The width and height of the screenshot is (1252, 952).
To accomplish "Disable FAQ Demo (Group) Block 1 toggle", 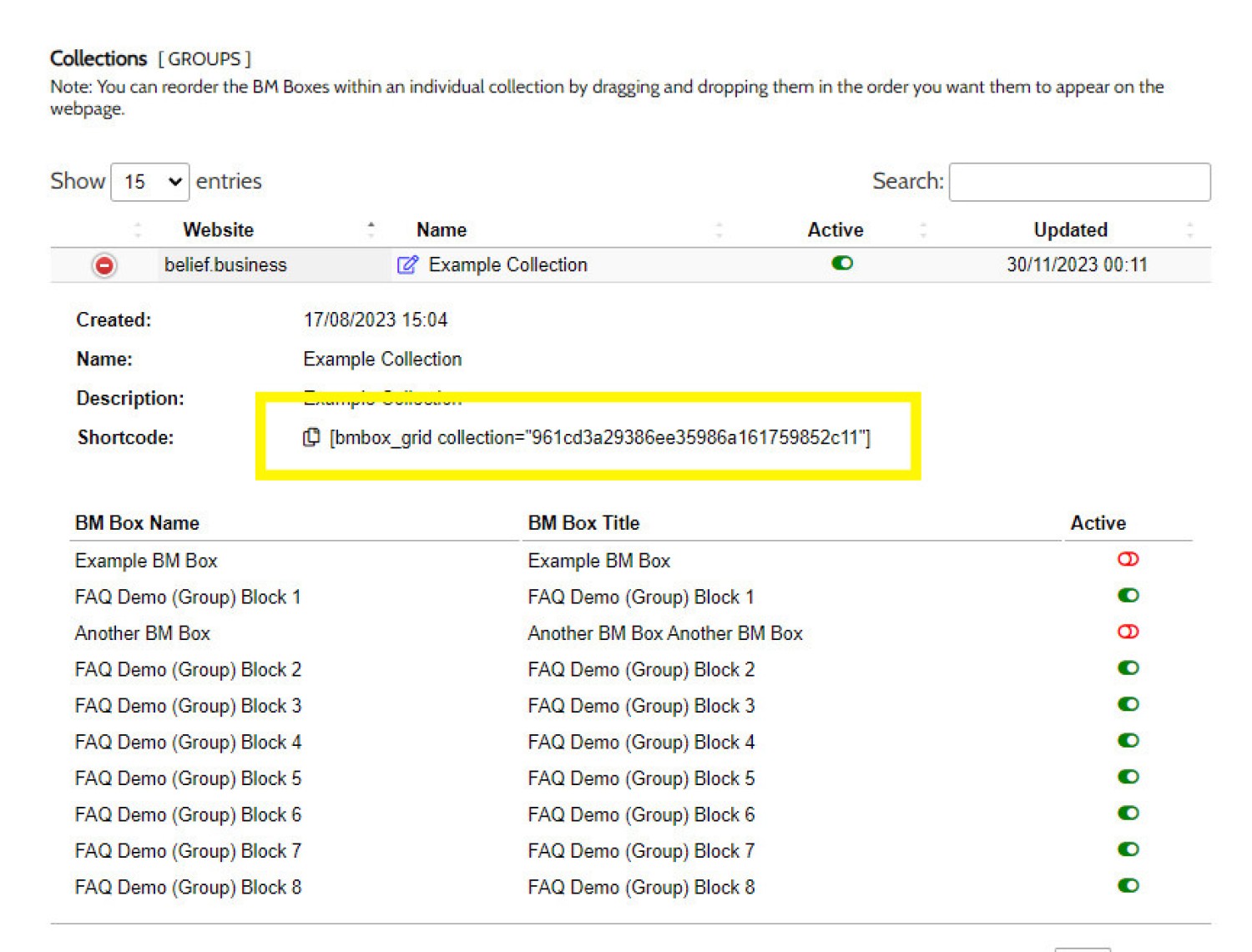I will click(x=1128, y=596).
